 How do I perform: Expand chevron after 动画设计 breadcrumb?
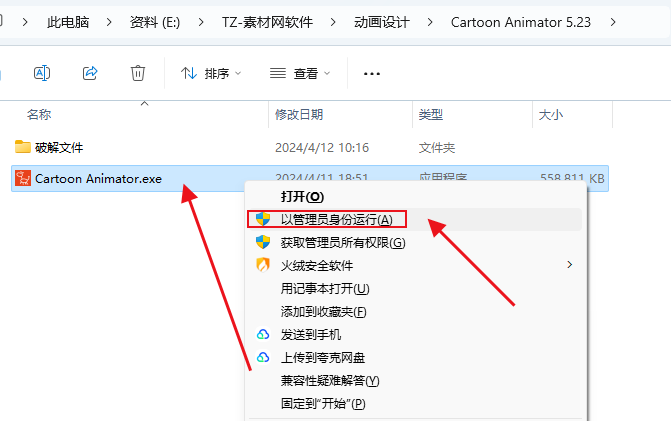tap(430, 22)
